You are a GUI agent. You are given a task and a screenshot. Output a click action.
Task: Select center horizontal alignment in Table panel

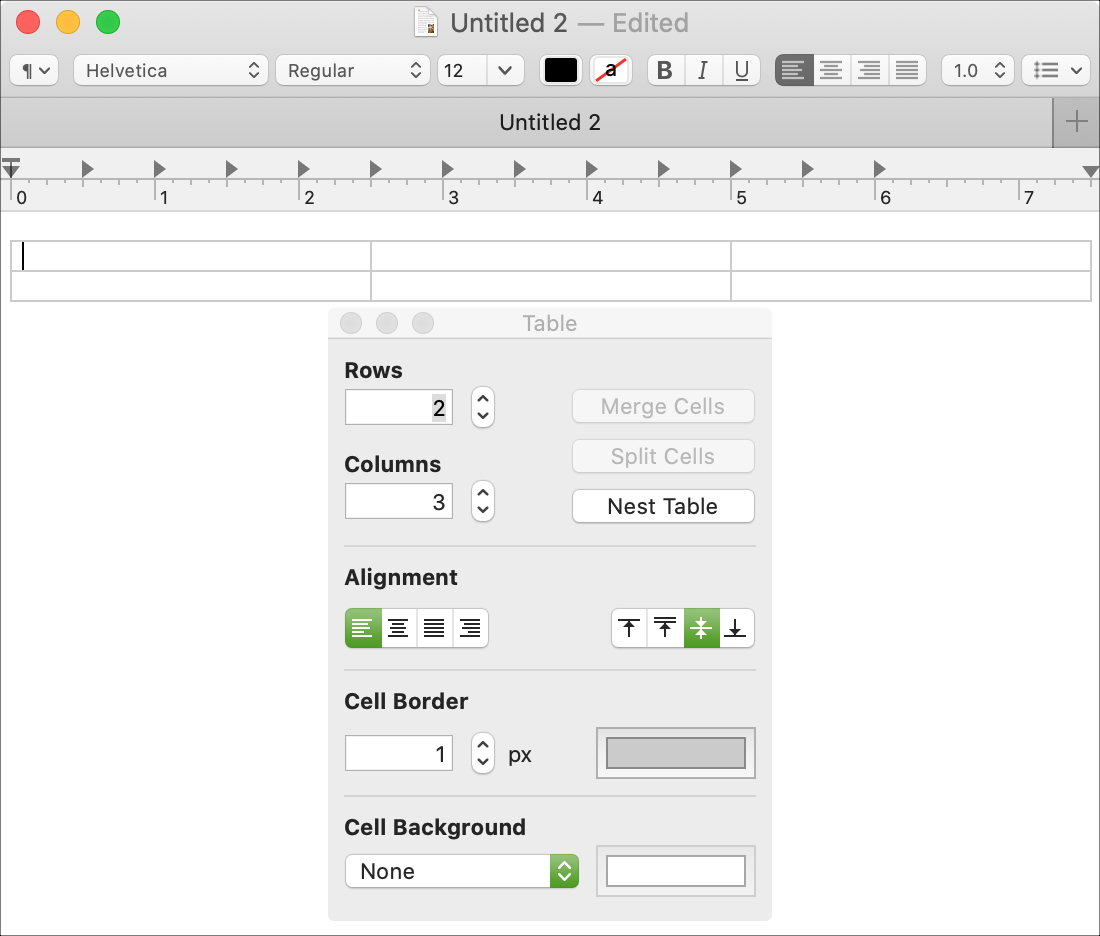coord(398,628)
